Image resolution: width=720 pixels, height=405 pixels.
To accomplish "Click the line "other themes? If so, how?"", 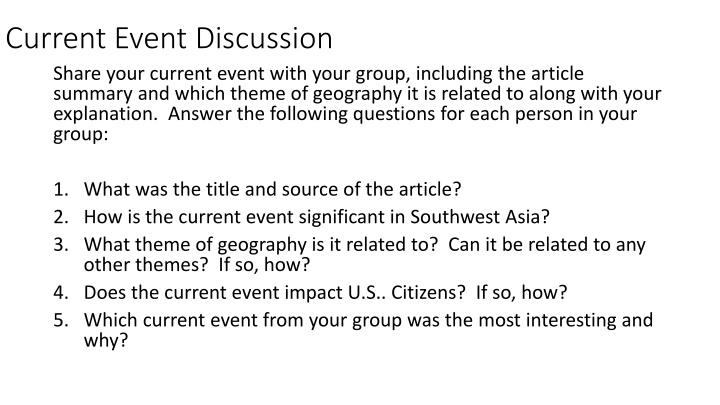I will tap(197, 264).
